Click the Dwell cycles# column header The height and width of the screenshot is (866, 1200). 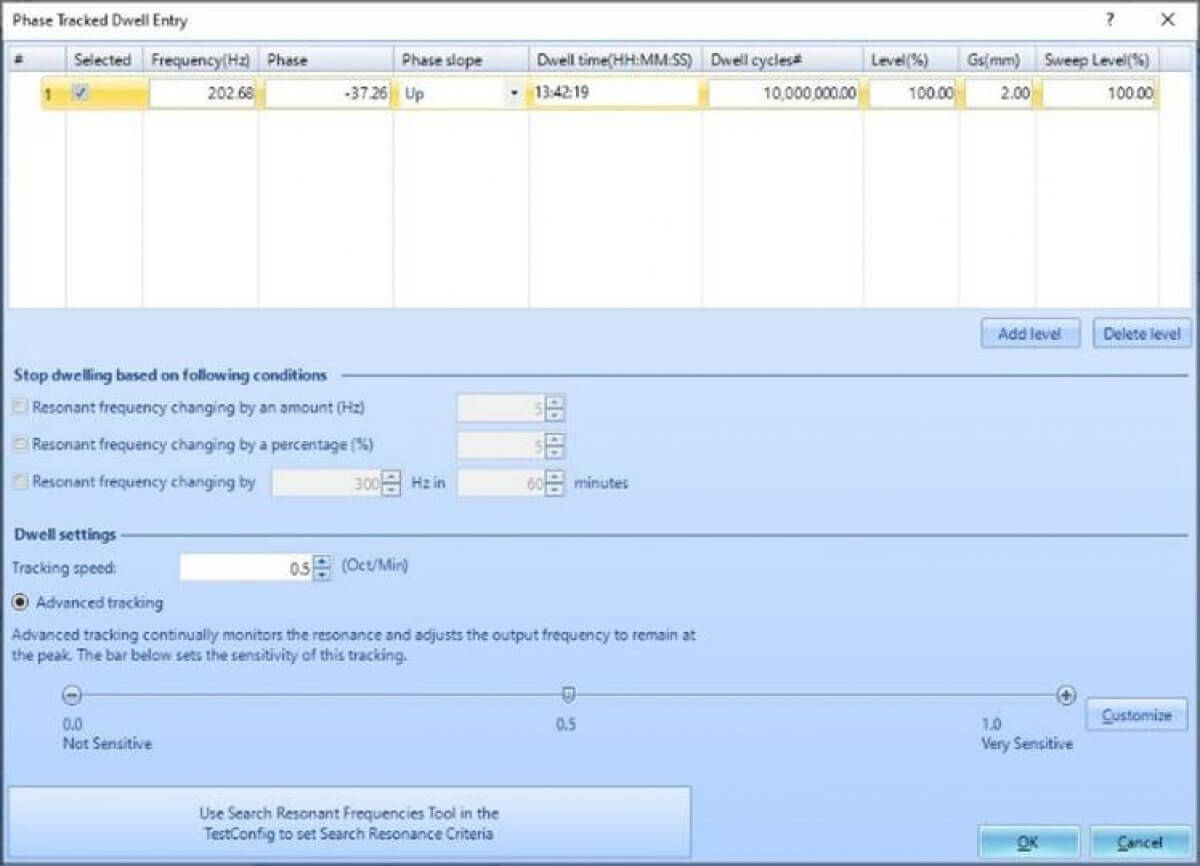783,60
